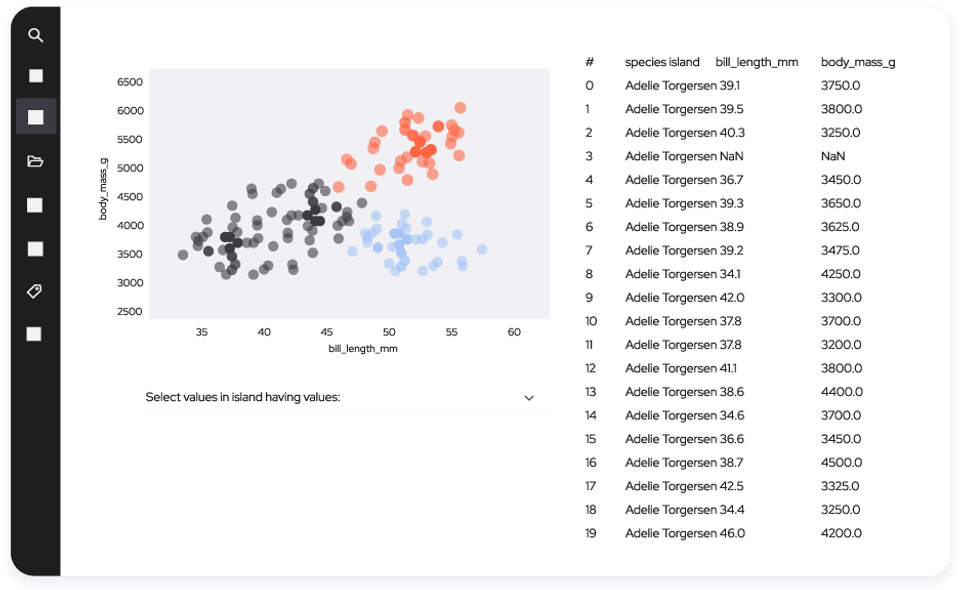This screenshot has width=960, height=590.
Task: Select the bottom square icon in the sidebar
Action: [x=36, y=332]
